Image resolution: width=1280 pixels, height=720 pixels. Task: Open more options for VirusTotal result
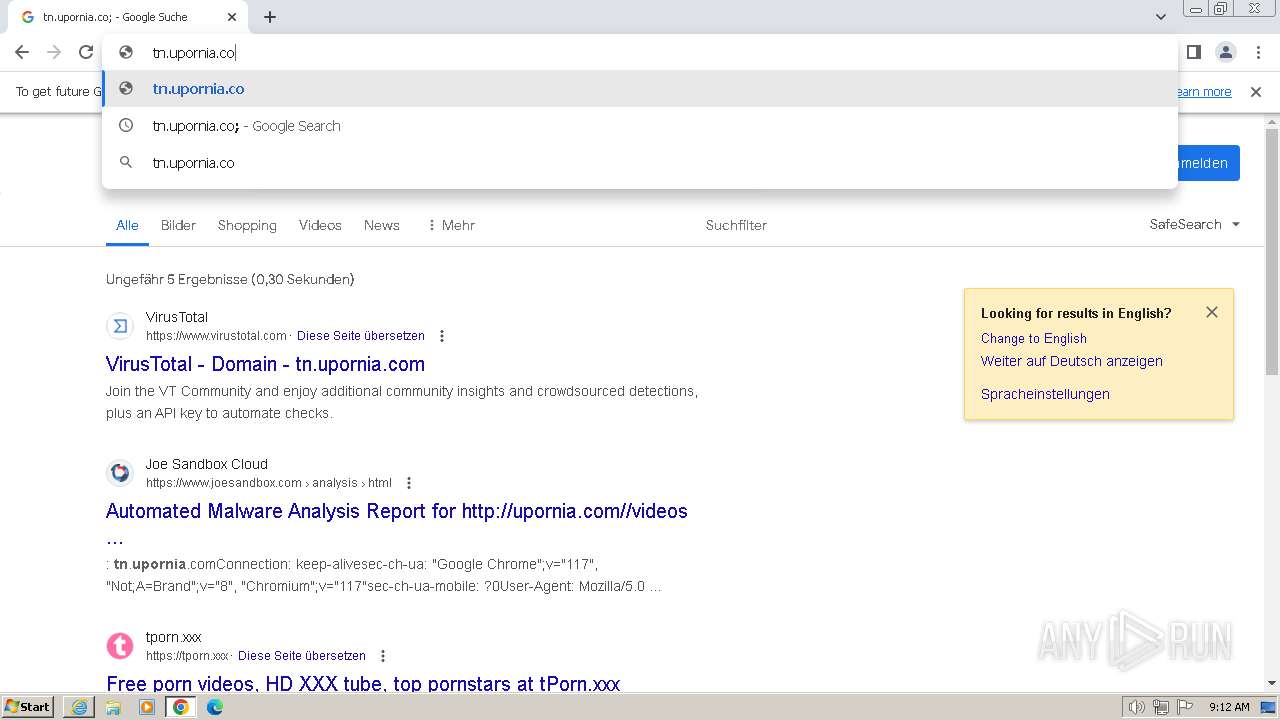point(442,336)
